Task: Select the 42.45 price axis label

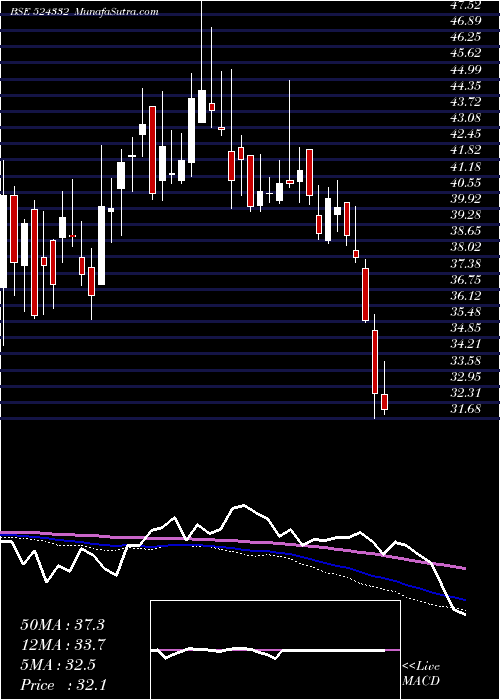Action: 466,134
